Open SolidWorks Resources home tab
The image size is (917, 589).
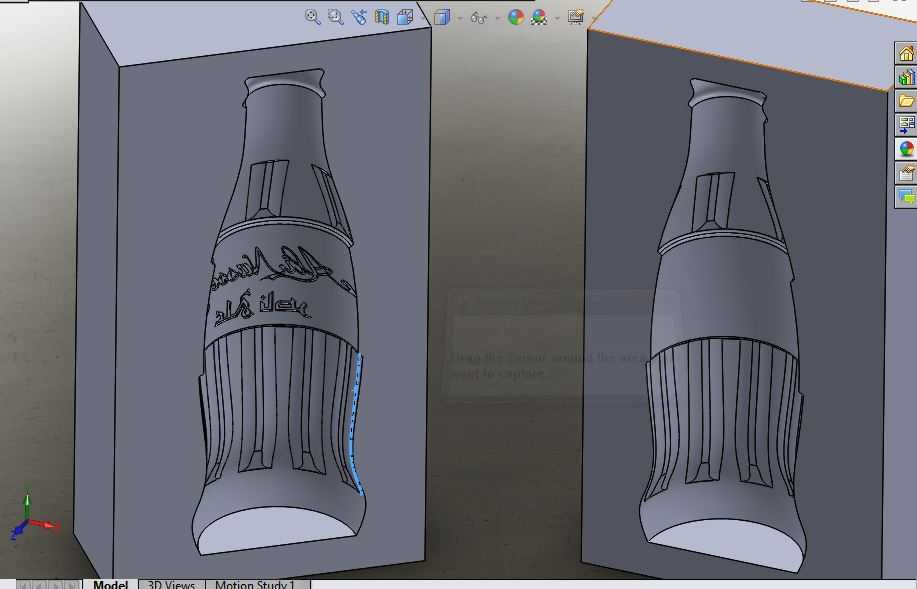(x=906, y=53)
